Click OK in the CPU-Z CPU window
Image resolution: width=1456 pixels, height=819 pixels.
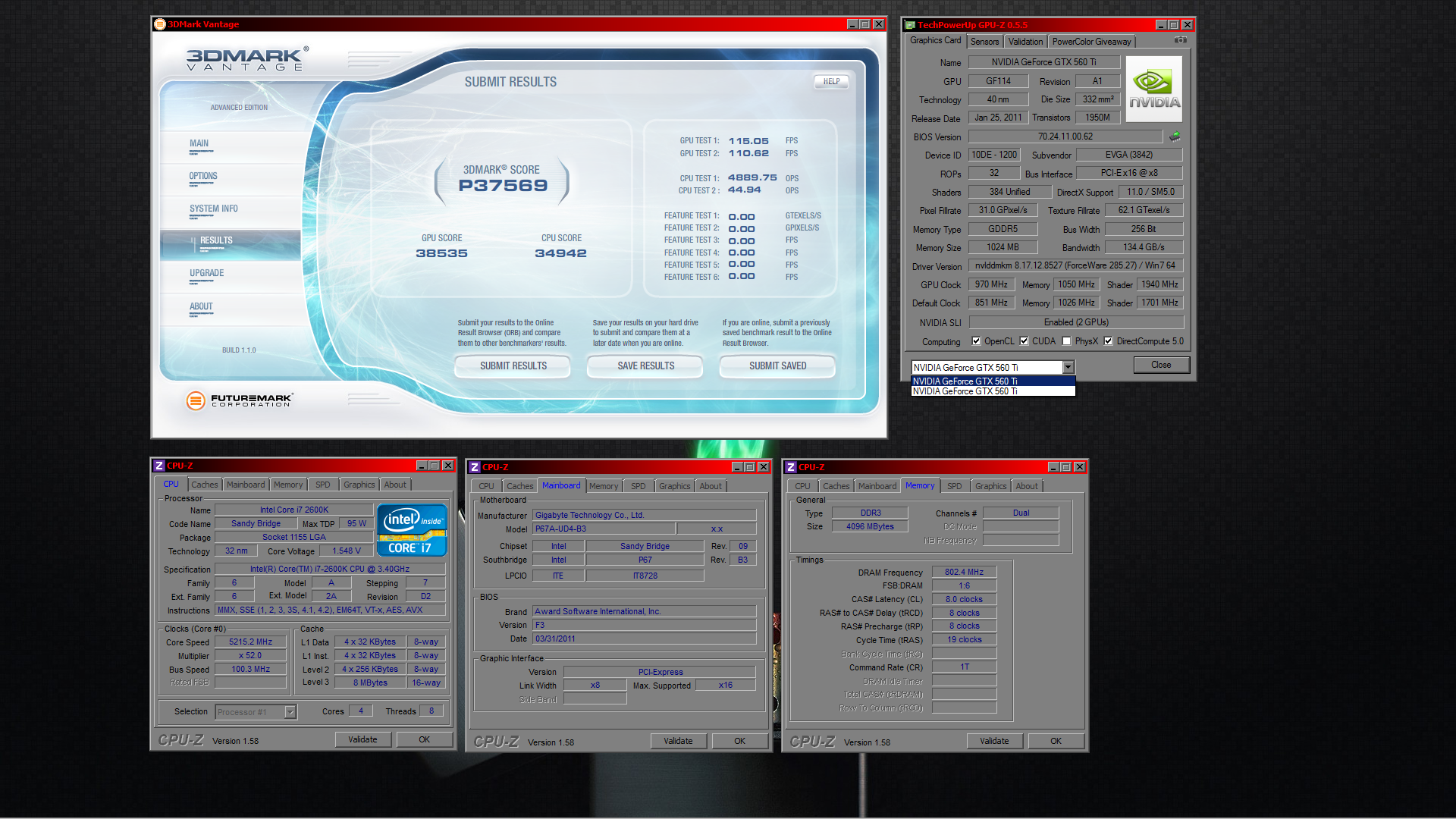(424, 739)
